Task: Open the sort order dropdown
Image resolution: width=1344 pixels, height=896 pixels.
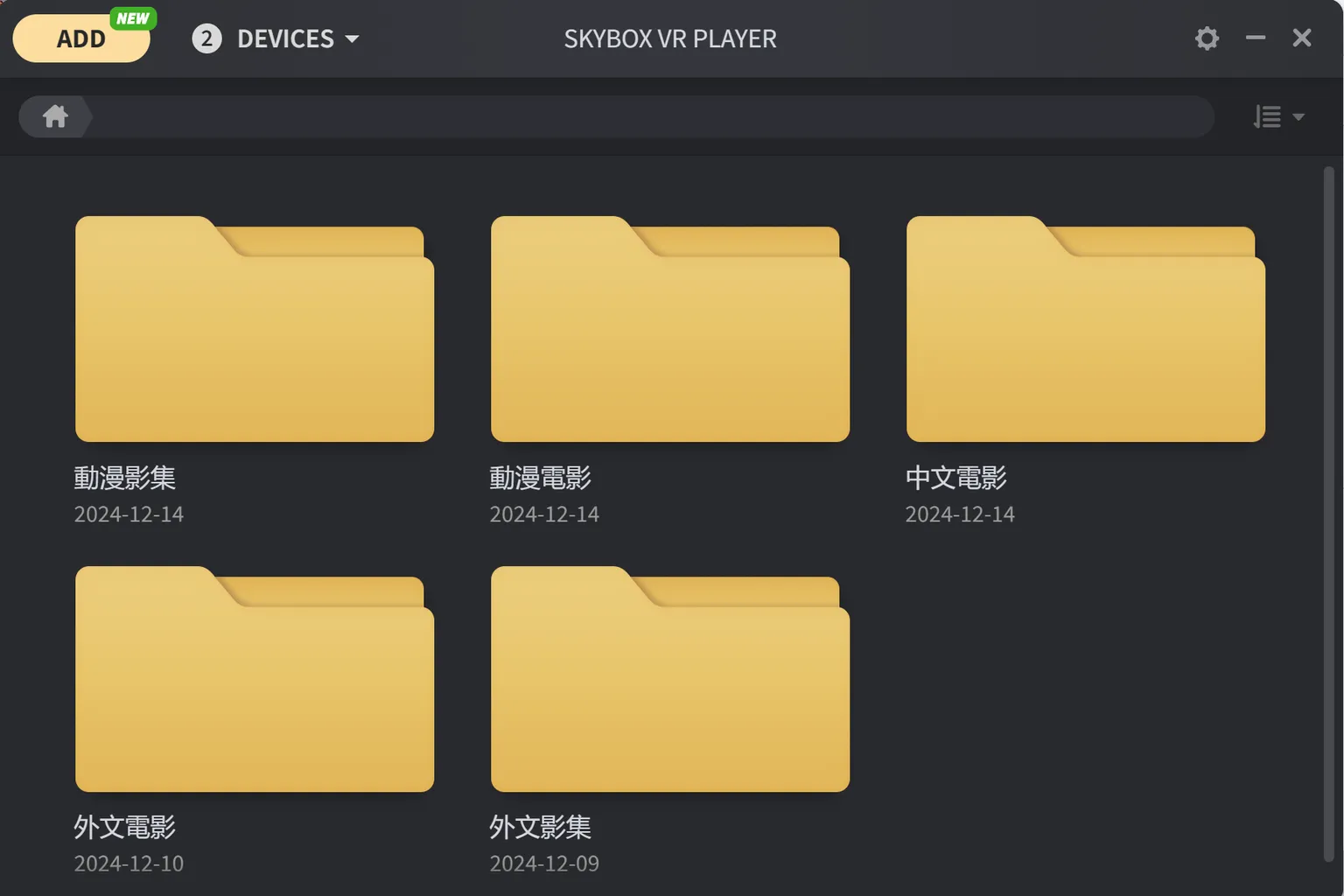Action: 1278,116
